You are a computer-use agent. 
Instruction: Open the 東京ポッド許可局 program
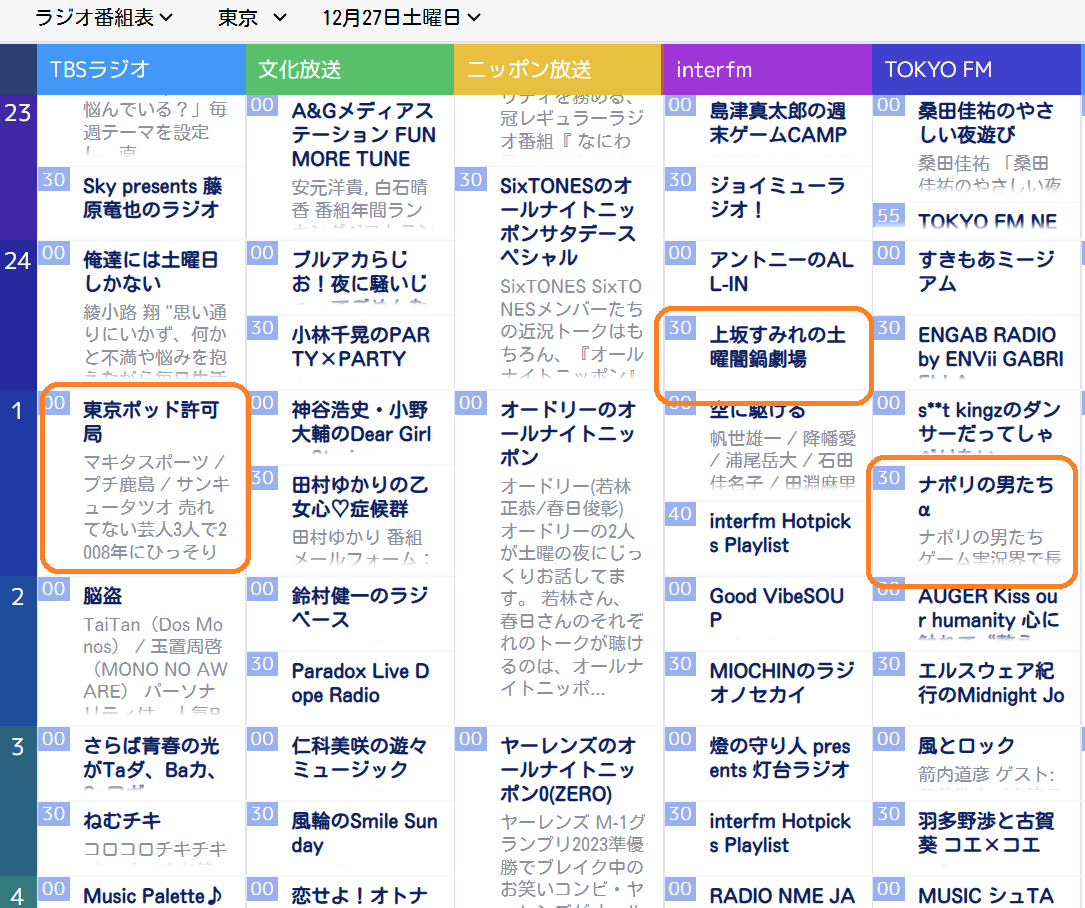(x=150, y=422)
